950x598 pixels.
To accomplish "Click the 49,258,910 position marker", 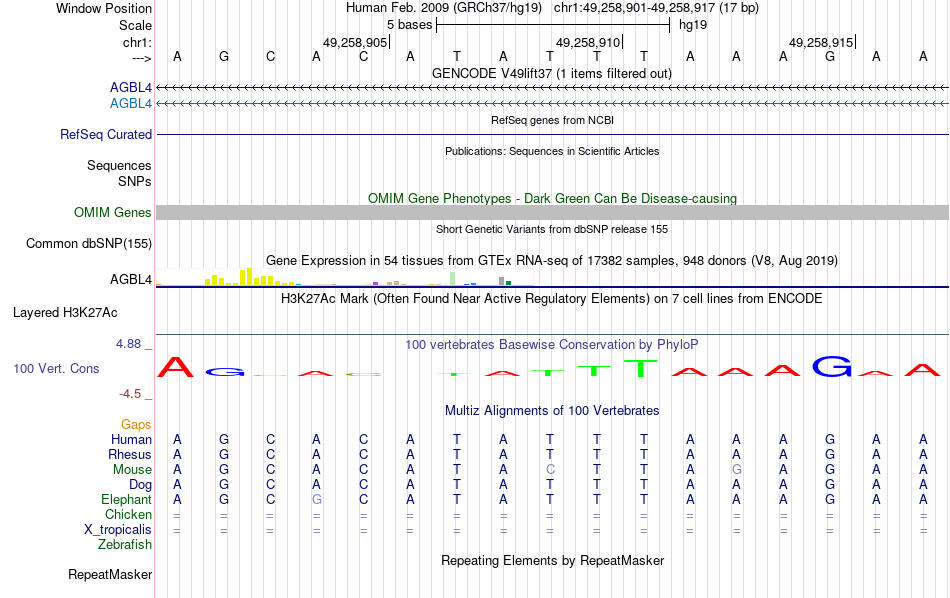I will [x=588, y=42].
